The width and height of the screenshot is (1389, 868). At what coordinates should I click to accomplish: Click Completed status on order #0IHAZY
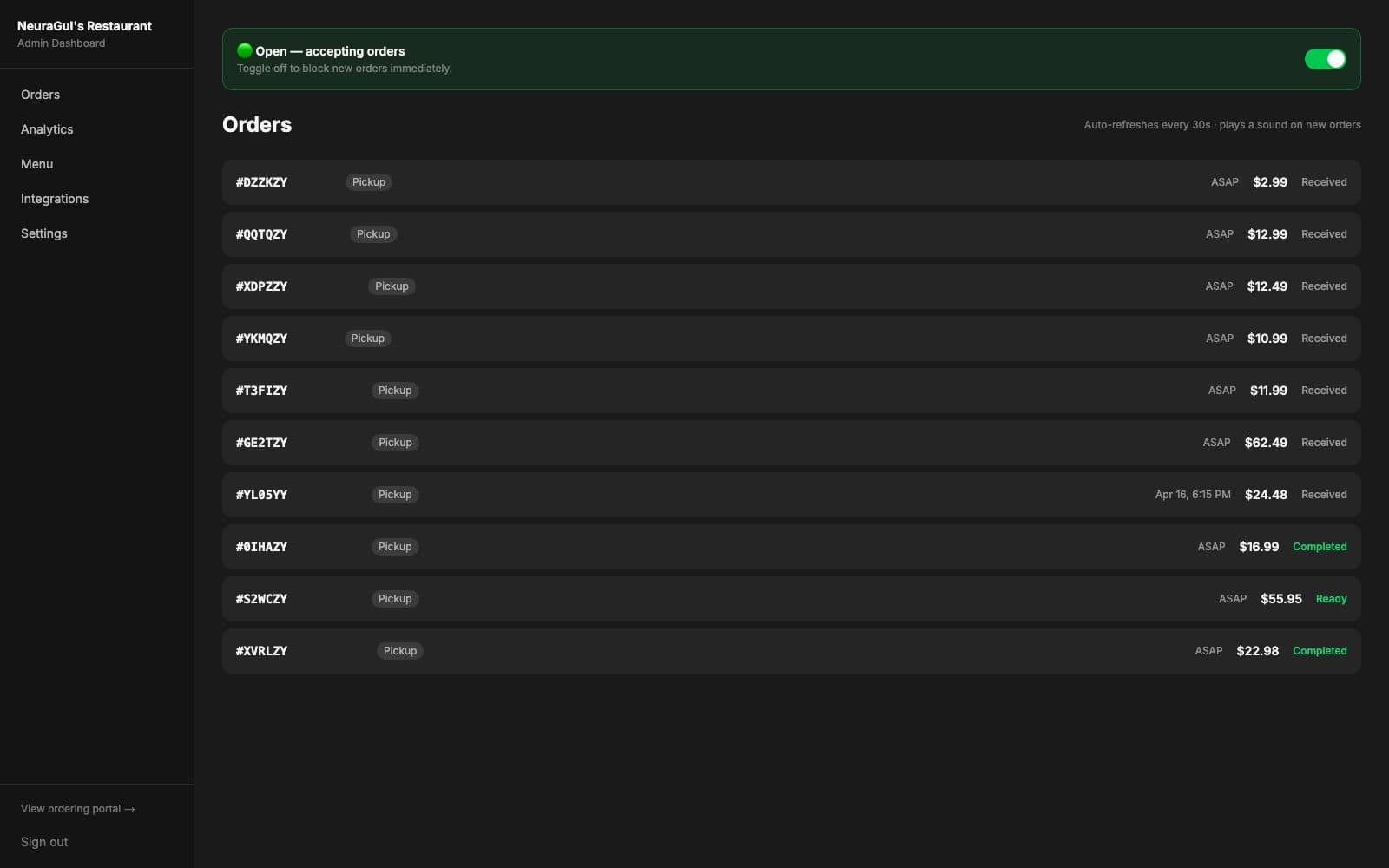1320,547
